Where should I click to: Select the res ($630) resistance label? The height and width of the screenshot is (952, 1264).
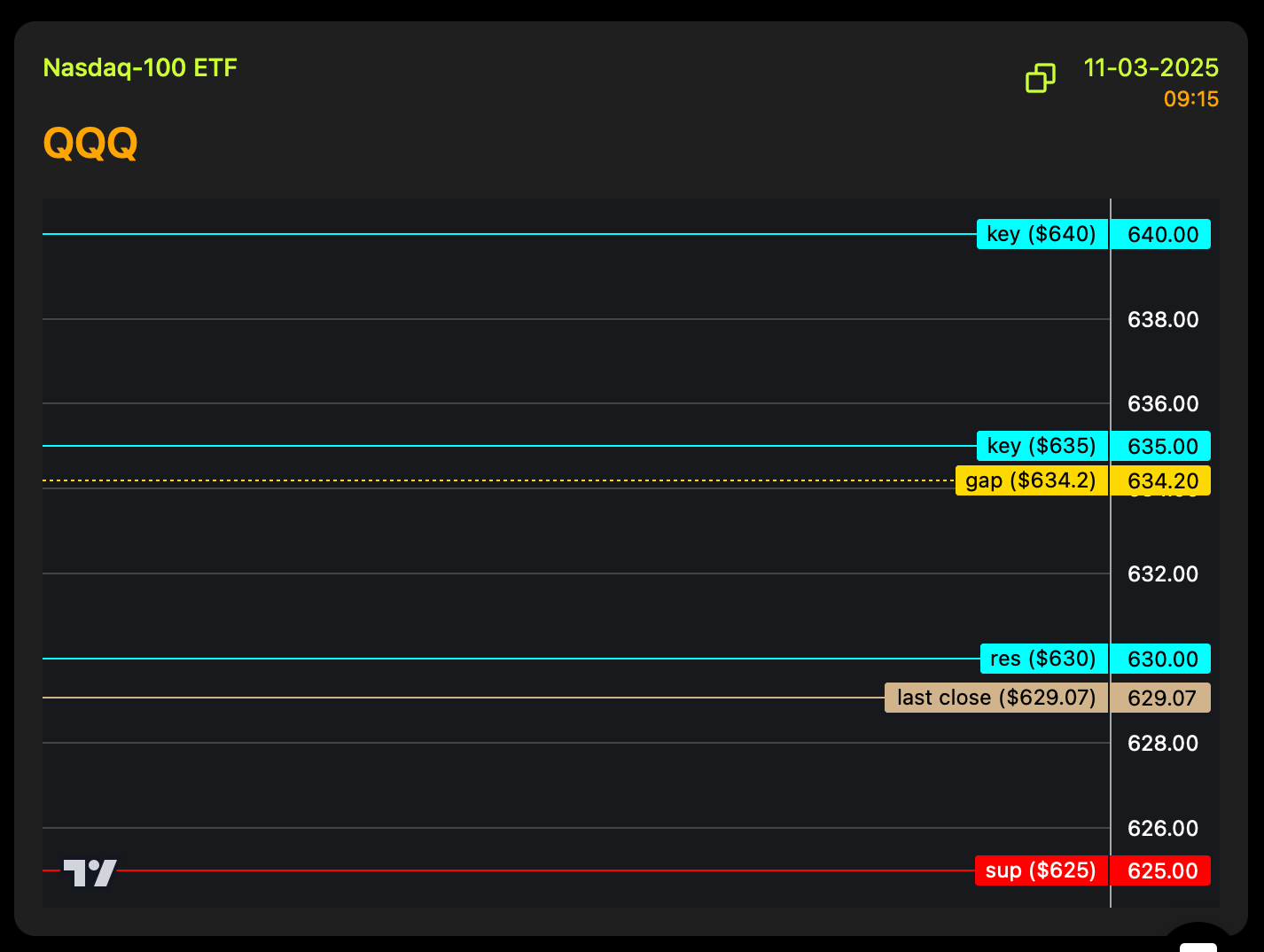pos(1043,659)
